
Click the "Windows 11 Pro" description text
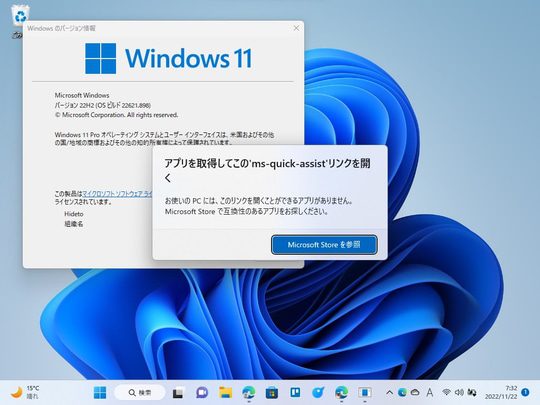[x=164, y=138]
